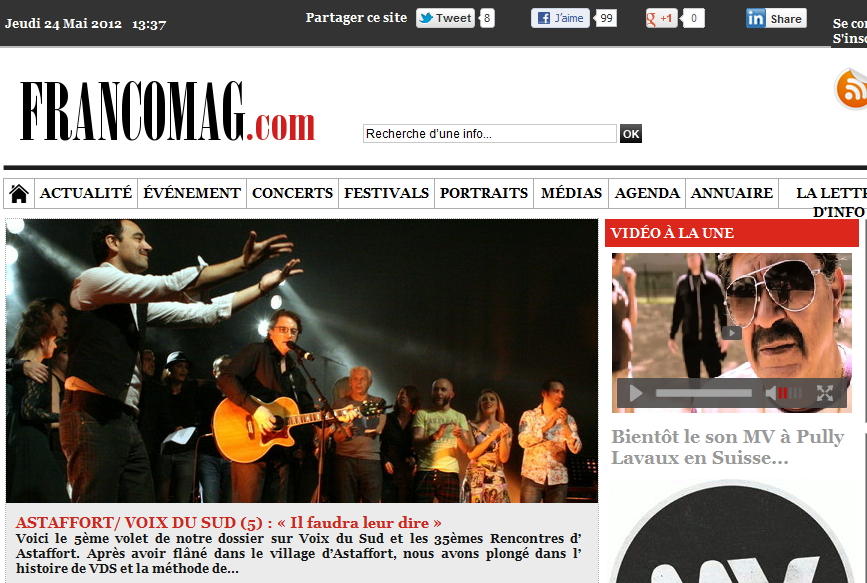Adjust the video volume level bars
This screenshot has height=583, width=867.
790,393
